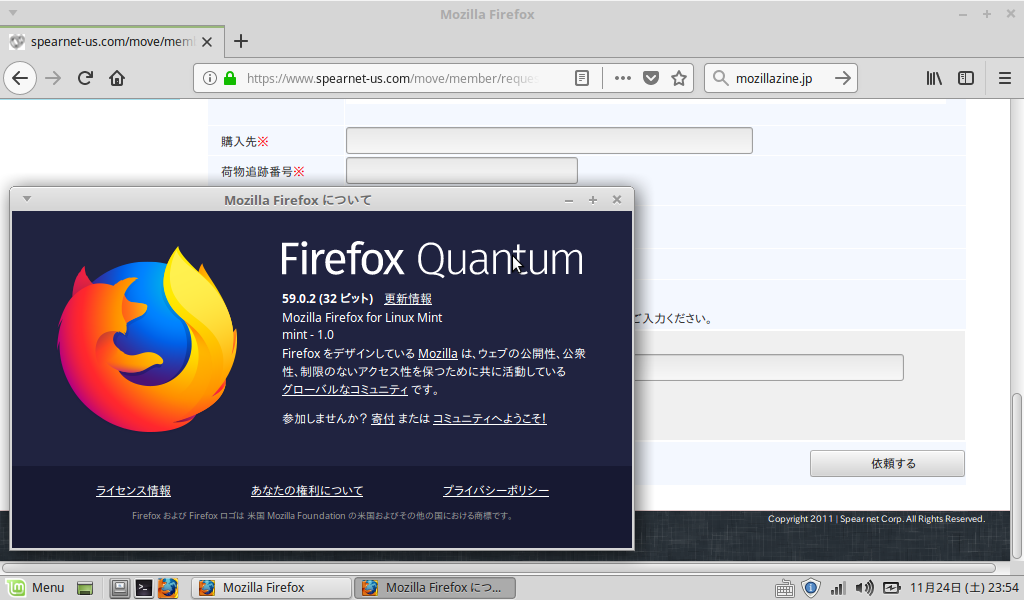
Task: Switch to Mozilla Firefox につ... taskbar window
Action: (x=435, y=588)
